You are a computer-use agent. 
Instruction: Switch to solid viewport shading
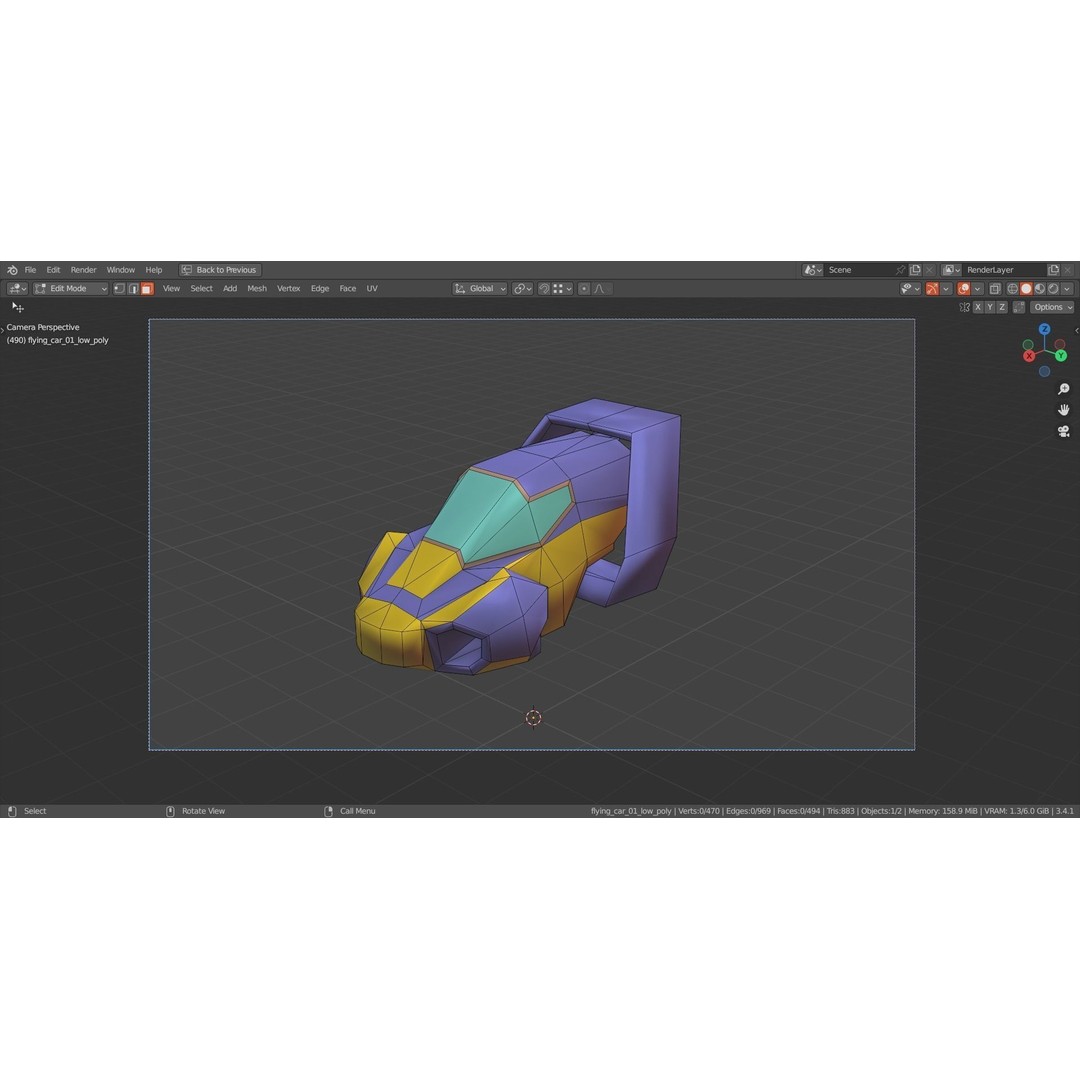pyautogui.click(x=1025, y=289)
